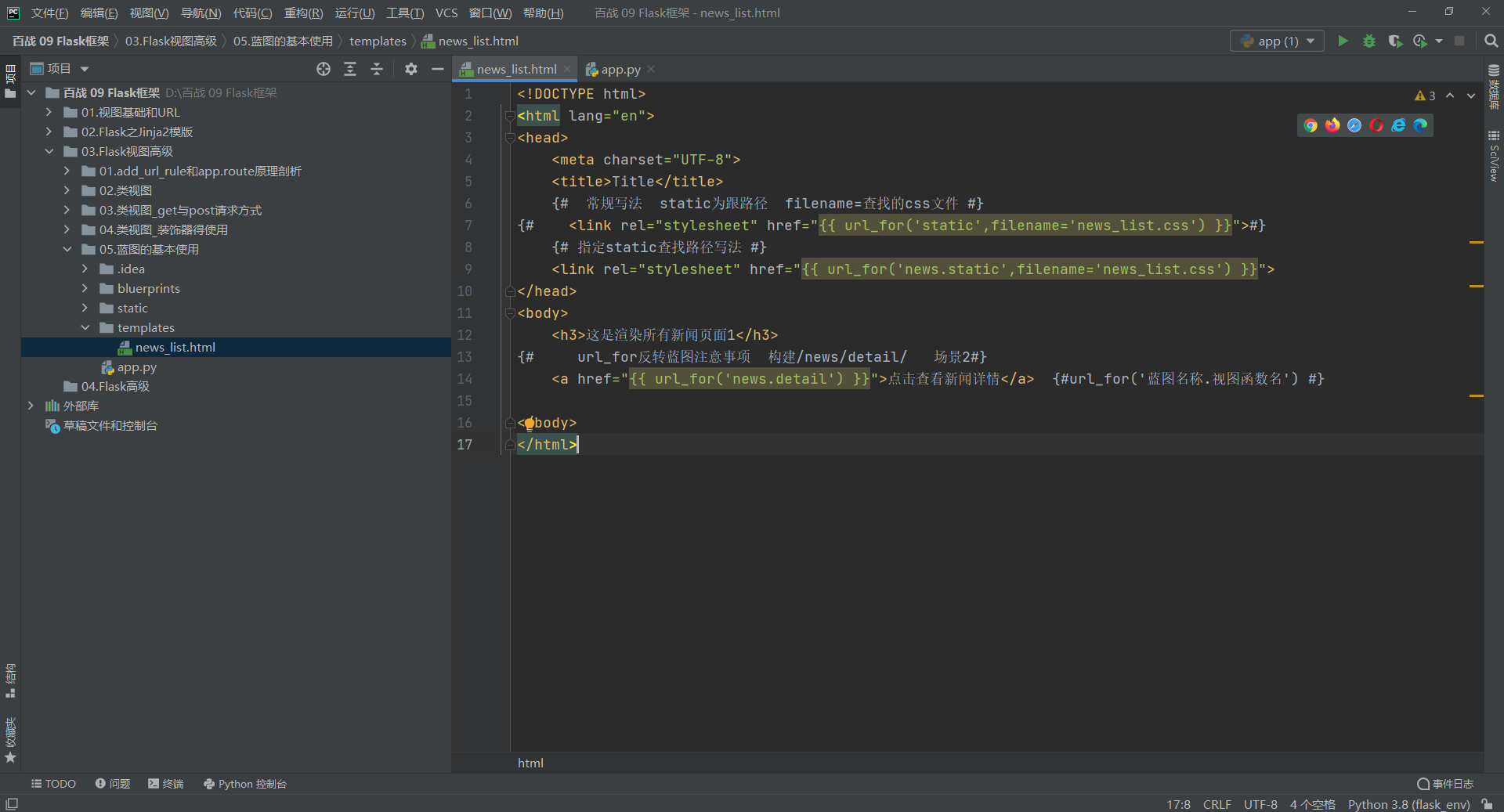Run with coverage icon
Image resolution: width=1504 pixels, height=812 pixels.
coord(1395,41)
